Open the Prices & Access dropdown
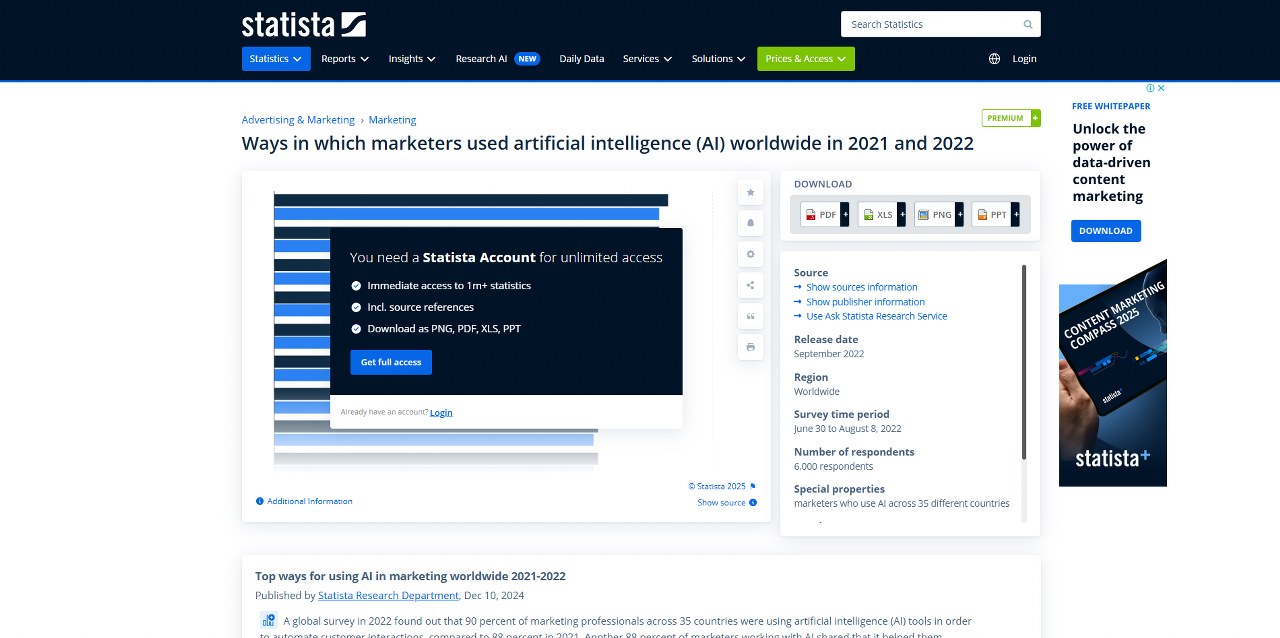This screenshot has width=1280, height=638. pyautogui.click(x=806, y=59)
